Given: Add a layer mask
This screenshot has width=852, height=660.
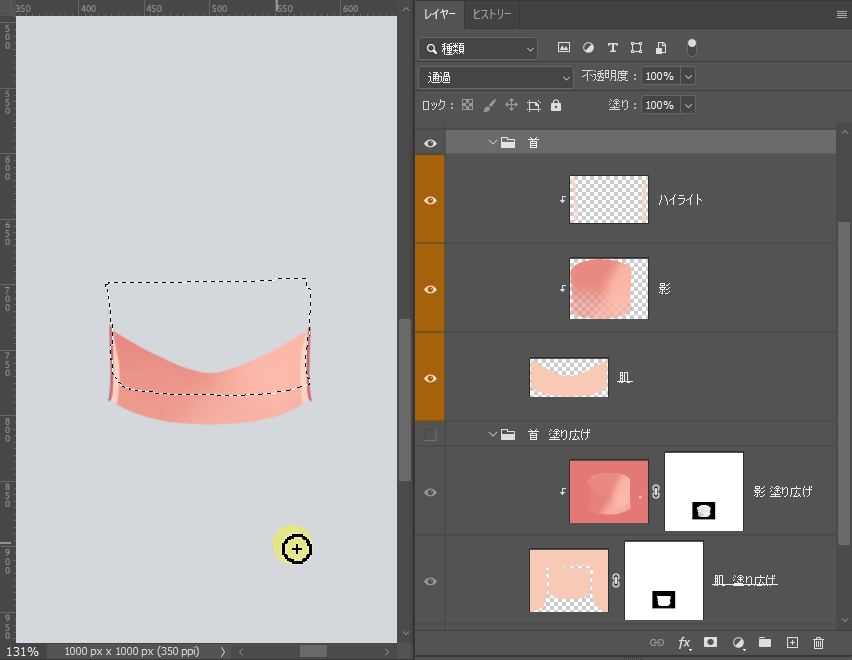Looking at the screenshot, I should point(711,642).
